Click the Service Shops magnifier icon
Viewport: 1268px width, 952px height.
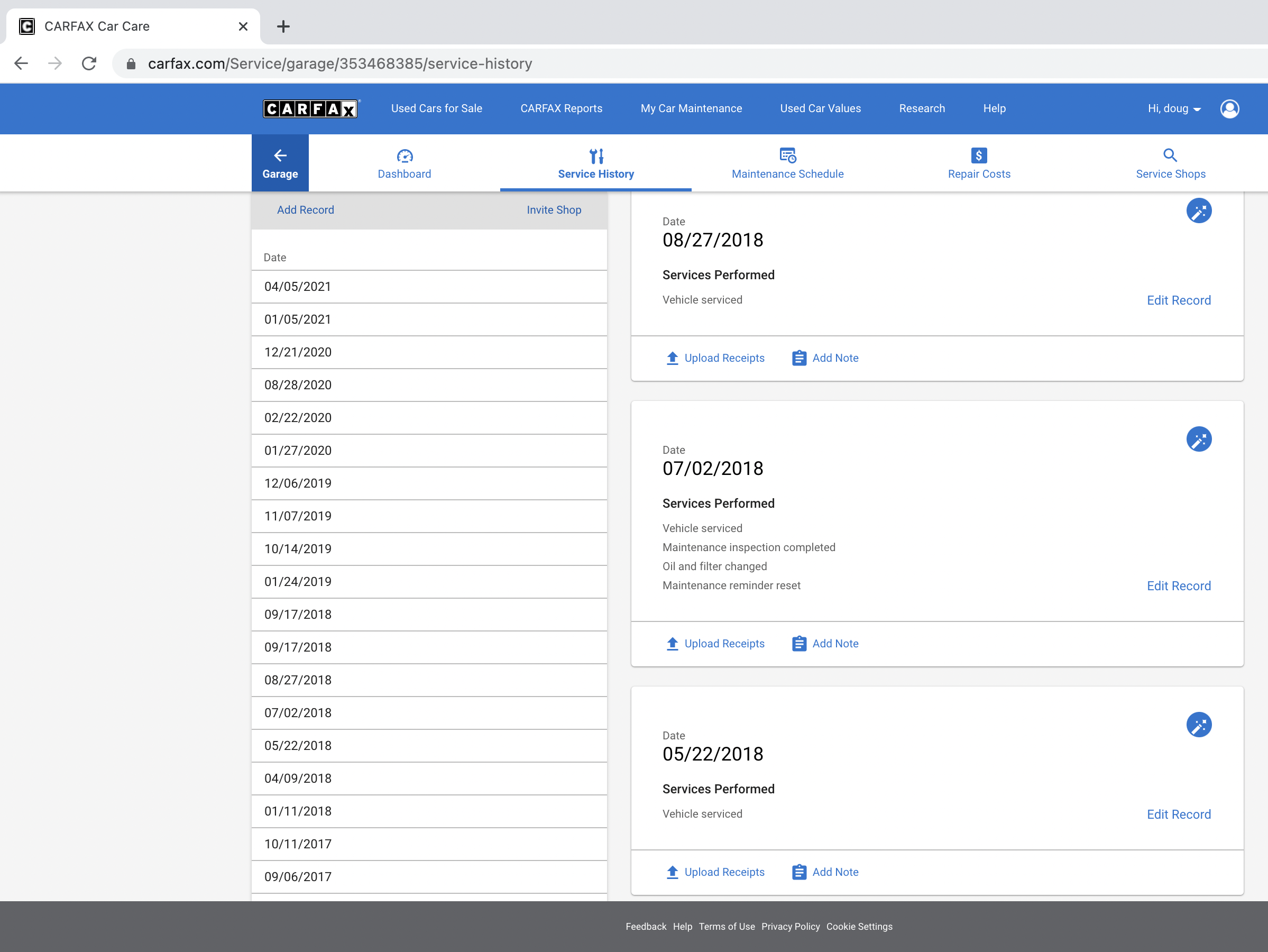coord(1170,155)
